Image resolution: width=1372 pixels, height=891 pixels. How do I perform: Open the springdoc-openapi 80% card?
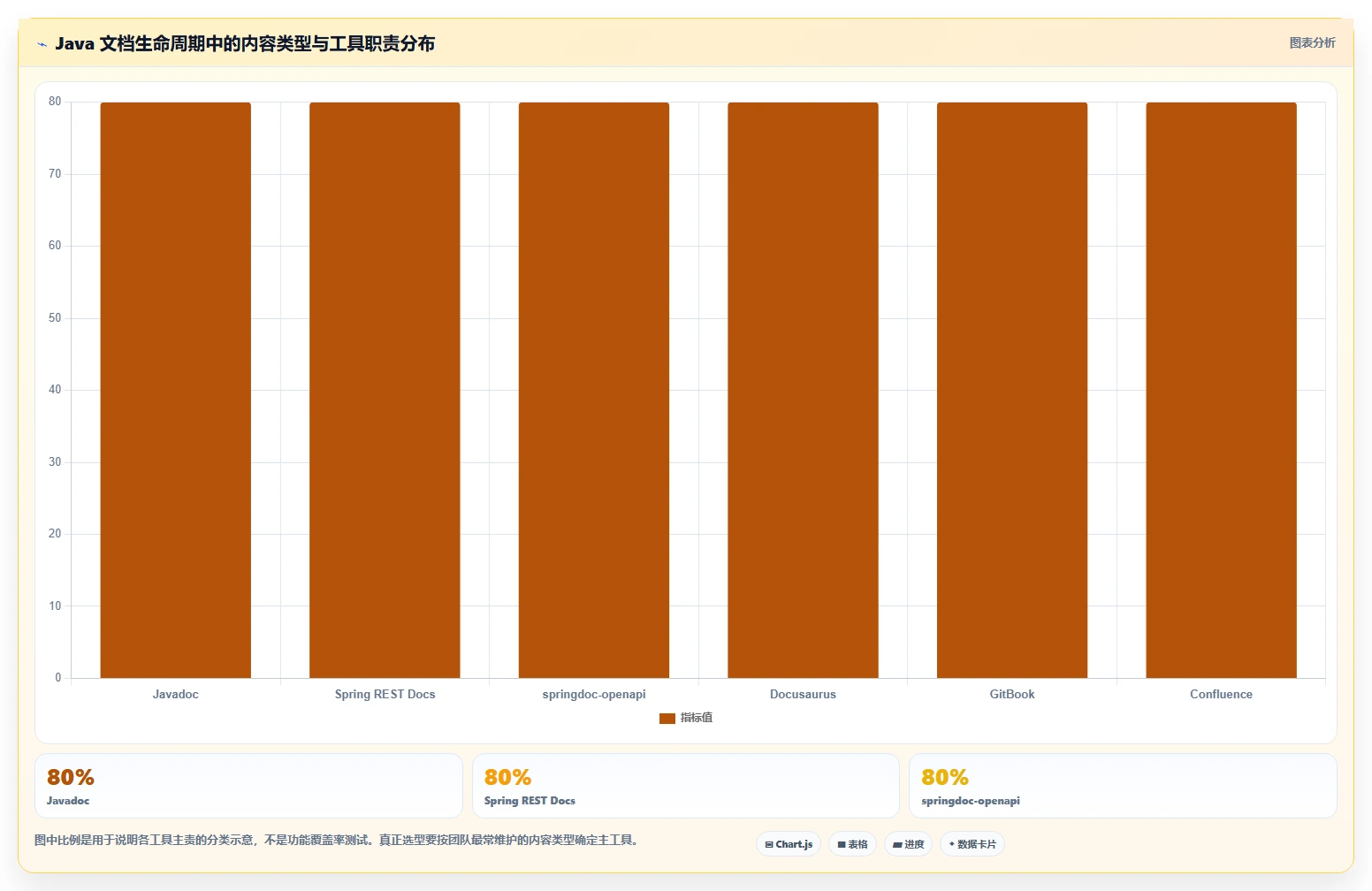[1123, 786]
